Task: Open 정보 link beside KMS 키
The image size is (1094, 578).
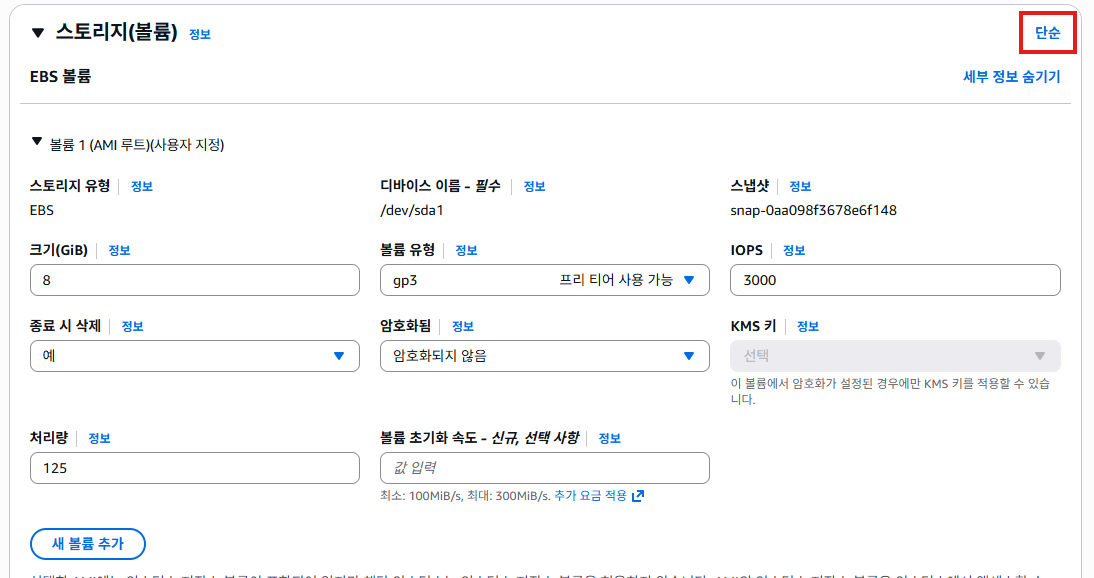Action: click(807, 326)
